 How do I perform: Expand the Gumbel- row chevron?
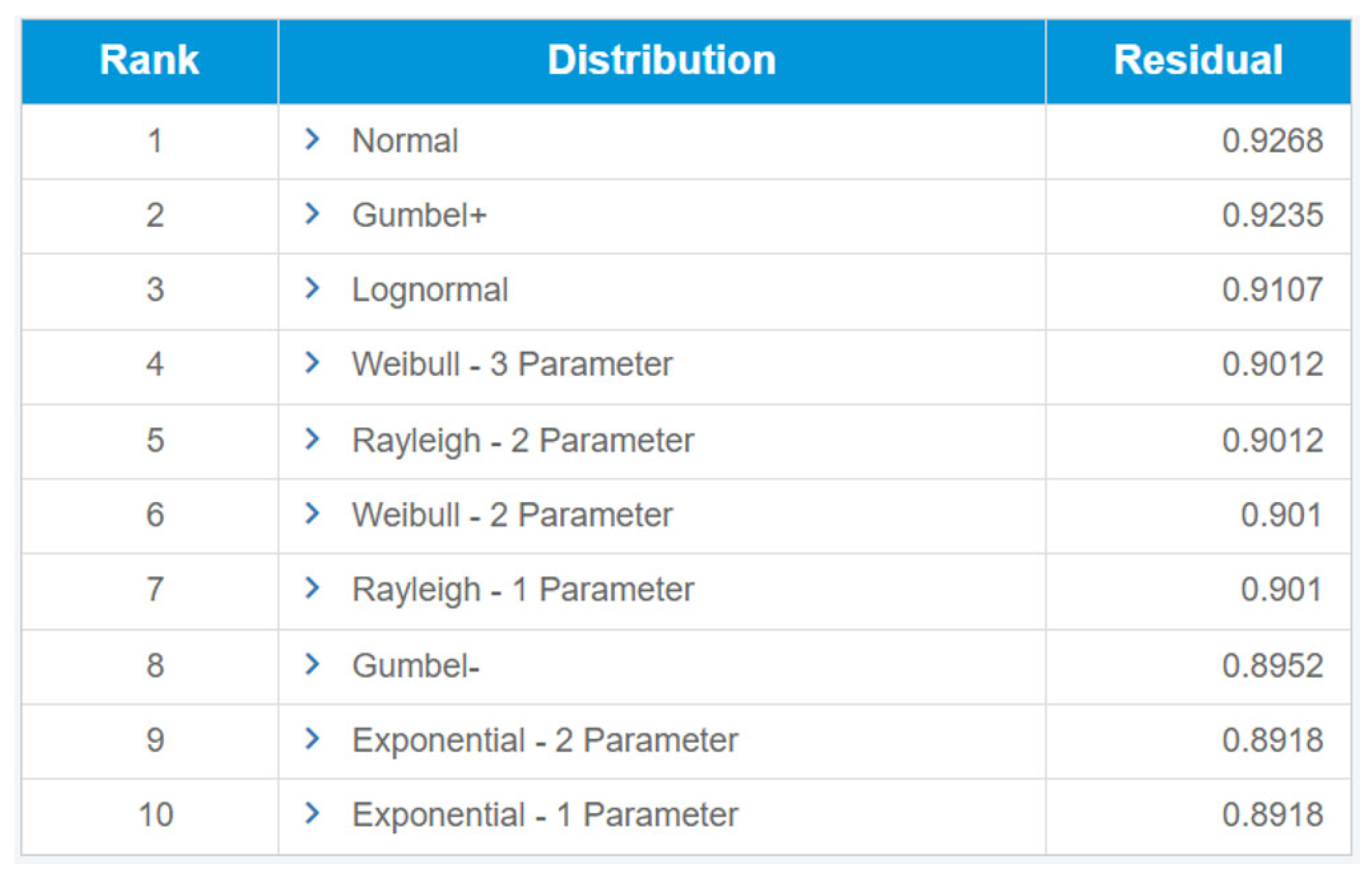312,664
